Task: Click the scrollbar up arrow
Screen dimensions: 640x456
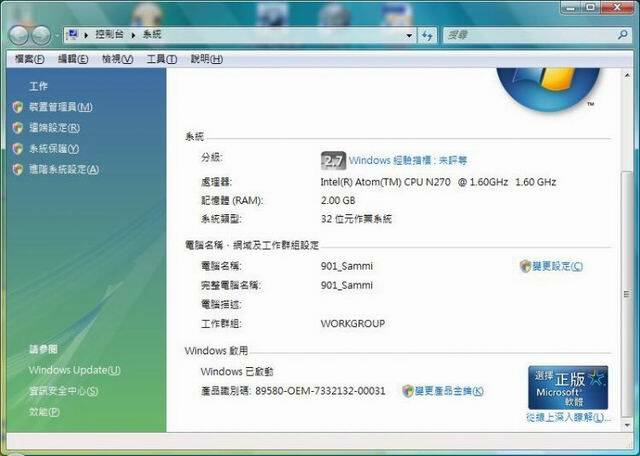Action: pos(627,75)
